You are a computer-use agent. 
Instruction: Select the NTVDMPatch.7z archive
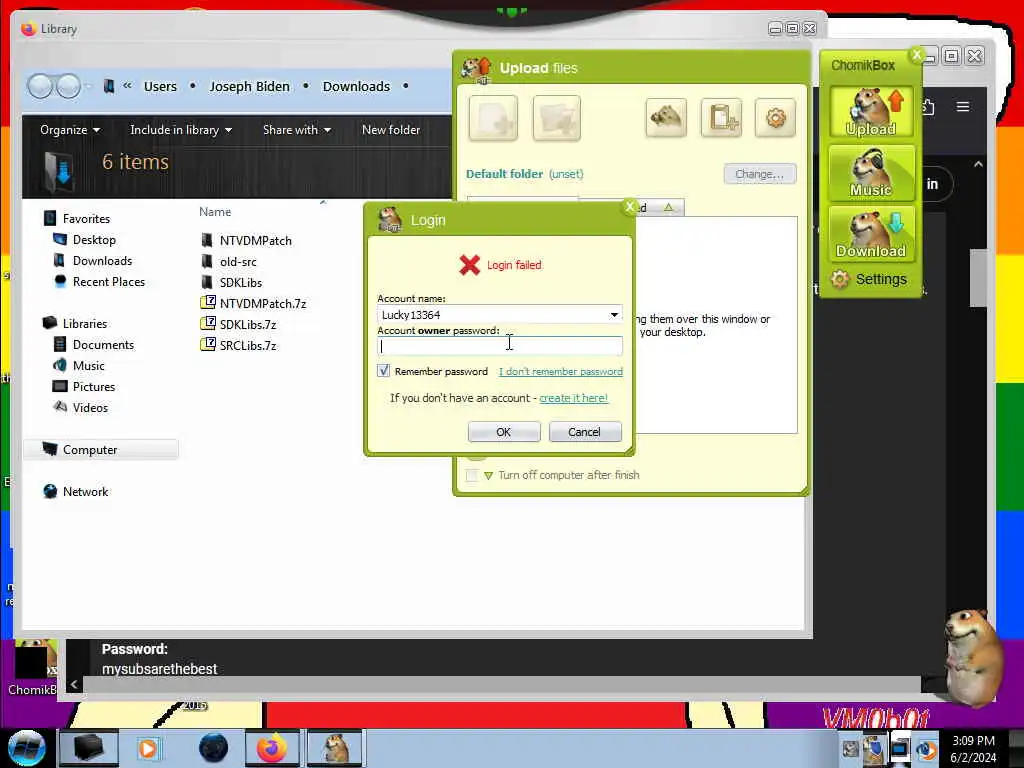(253, 303)
